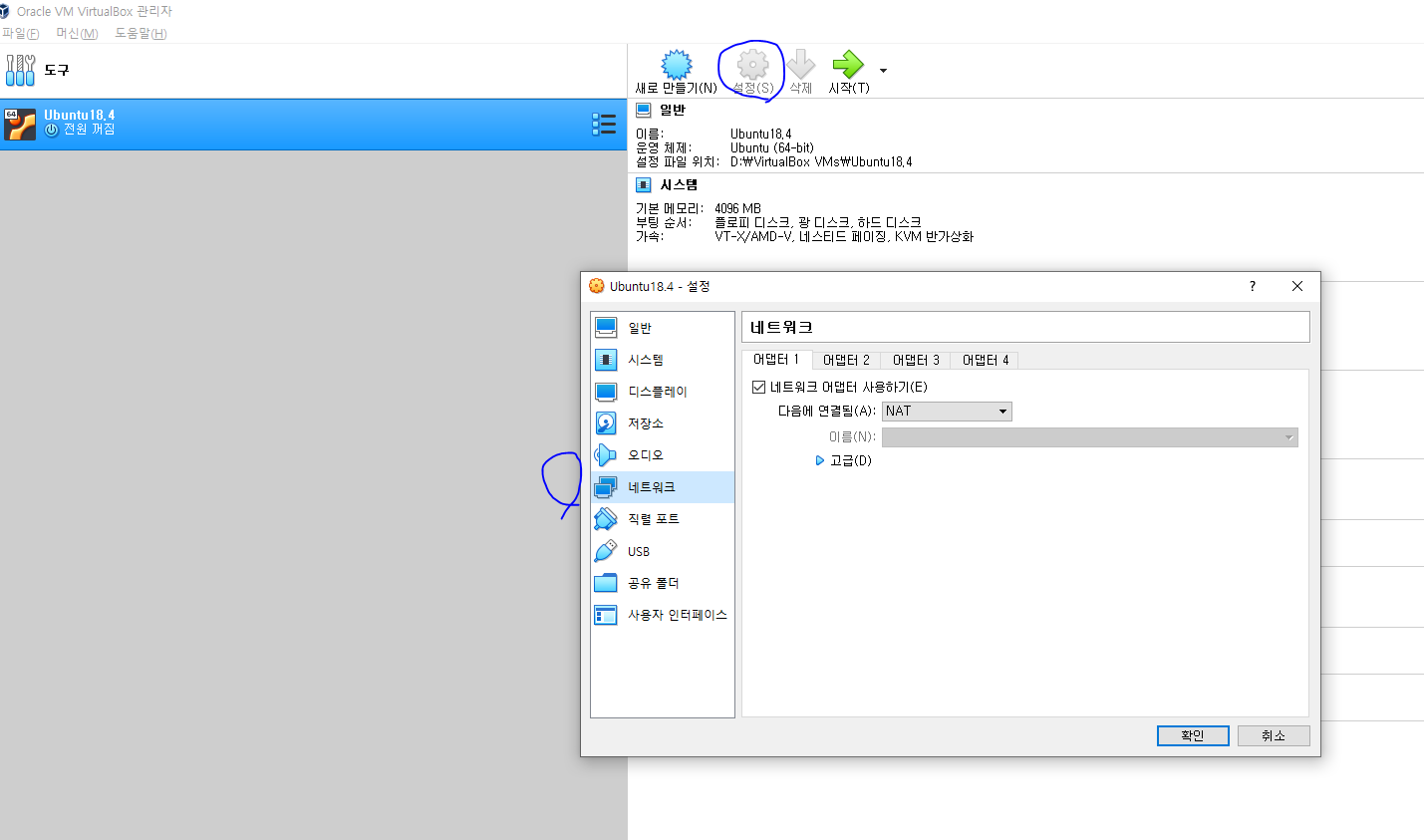This screenshot has width=1424, height=840.
Task: Select Audio (오디오) in settings sidebar
Action: coord(663,455)
